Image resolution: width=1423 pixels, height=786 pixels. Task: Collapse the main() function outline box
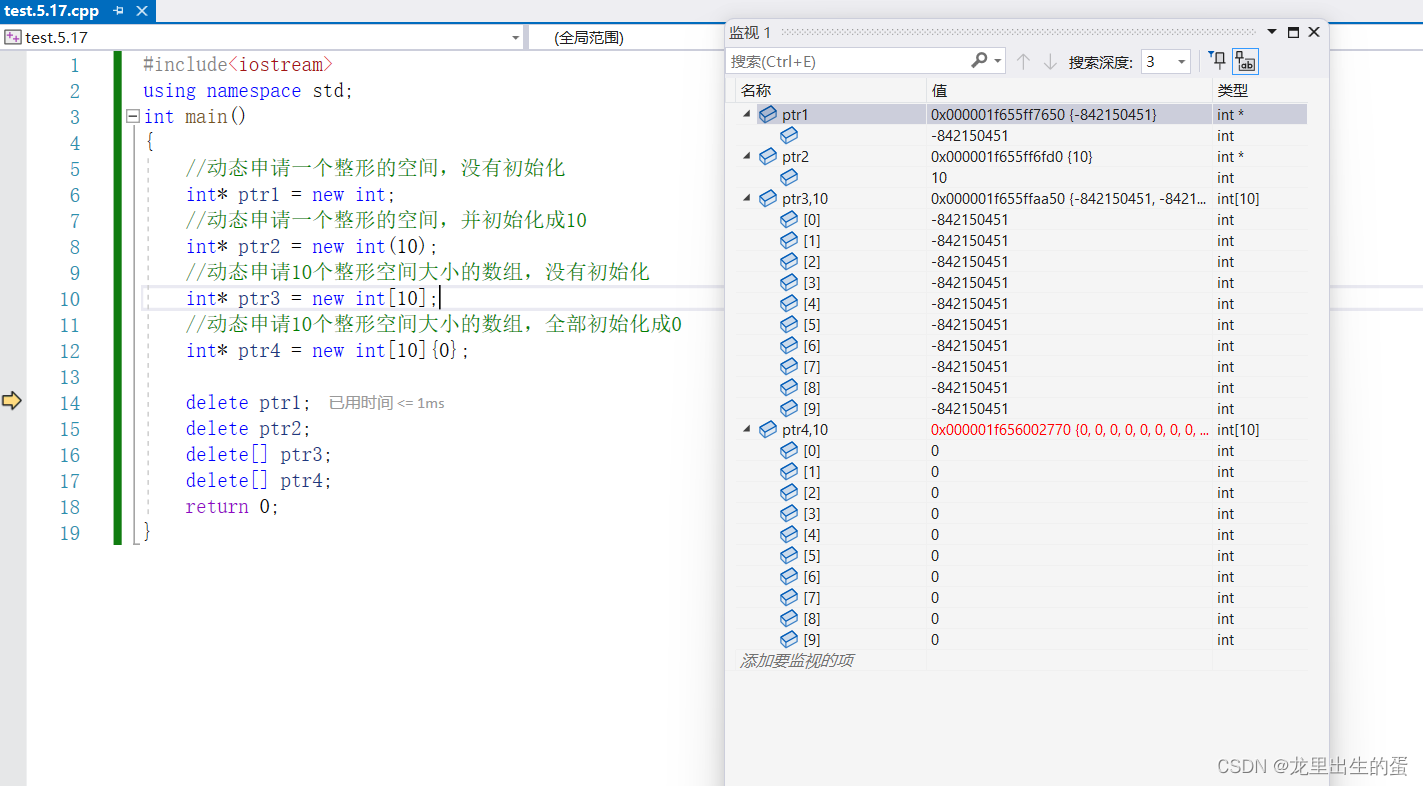tap(133, 116)
